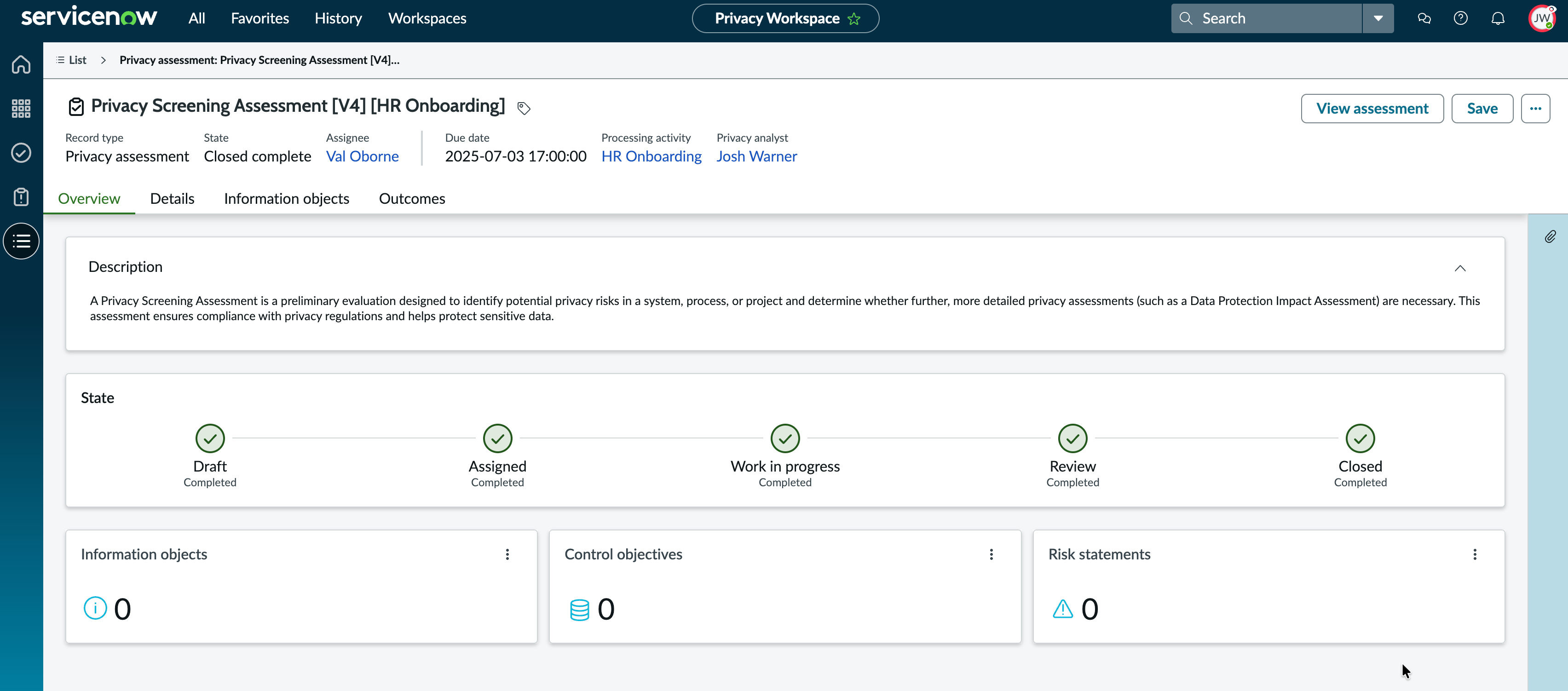
Task: Click the tag icon beside the title
Action: (x=524, y=109)
